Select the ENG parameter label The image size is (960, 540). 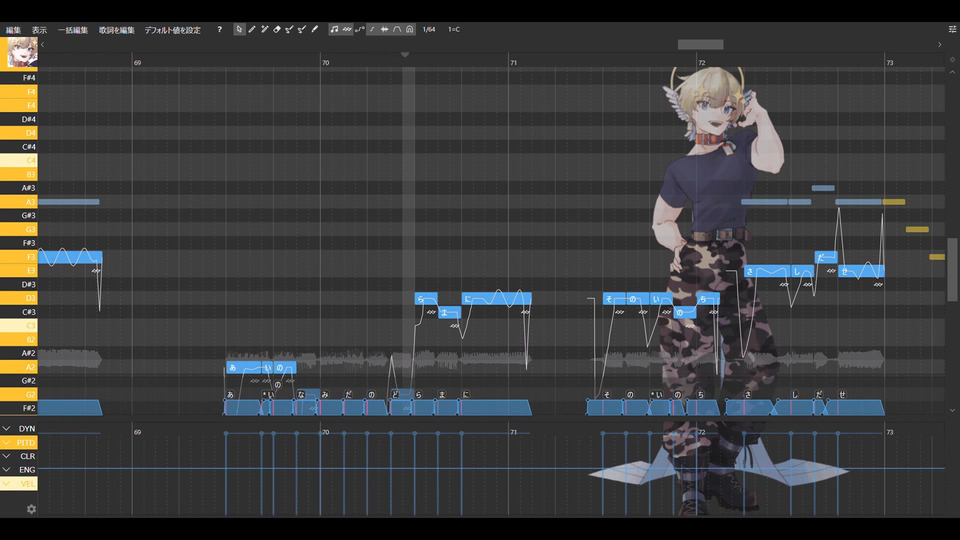27,470
